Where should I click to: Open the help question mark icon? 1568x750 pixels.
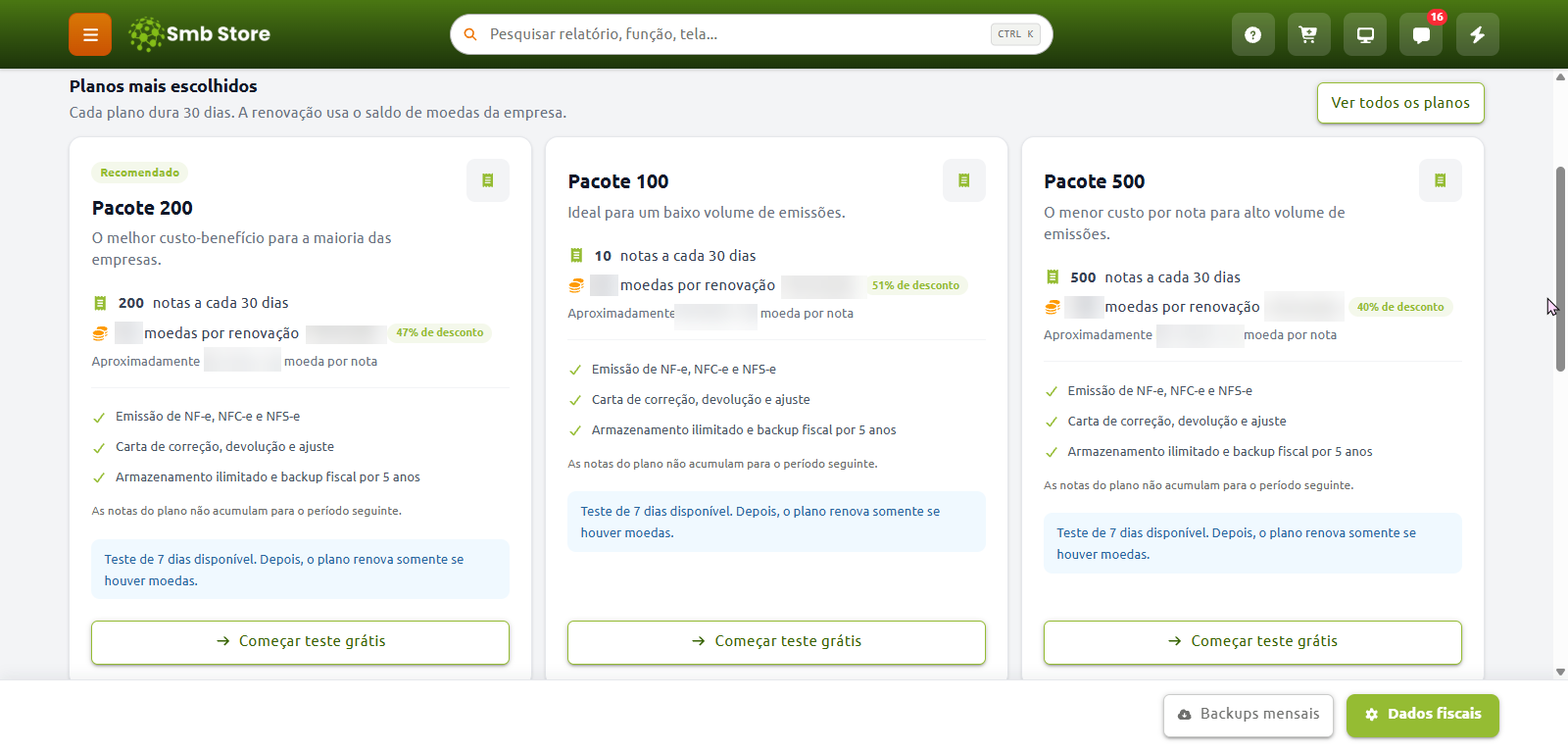point(1252,35)
